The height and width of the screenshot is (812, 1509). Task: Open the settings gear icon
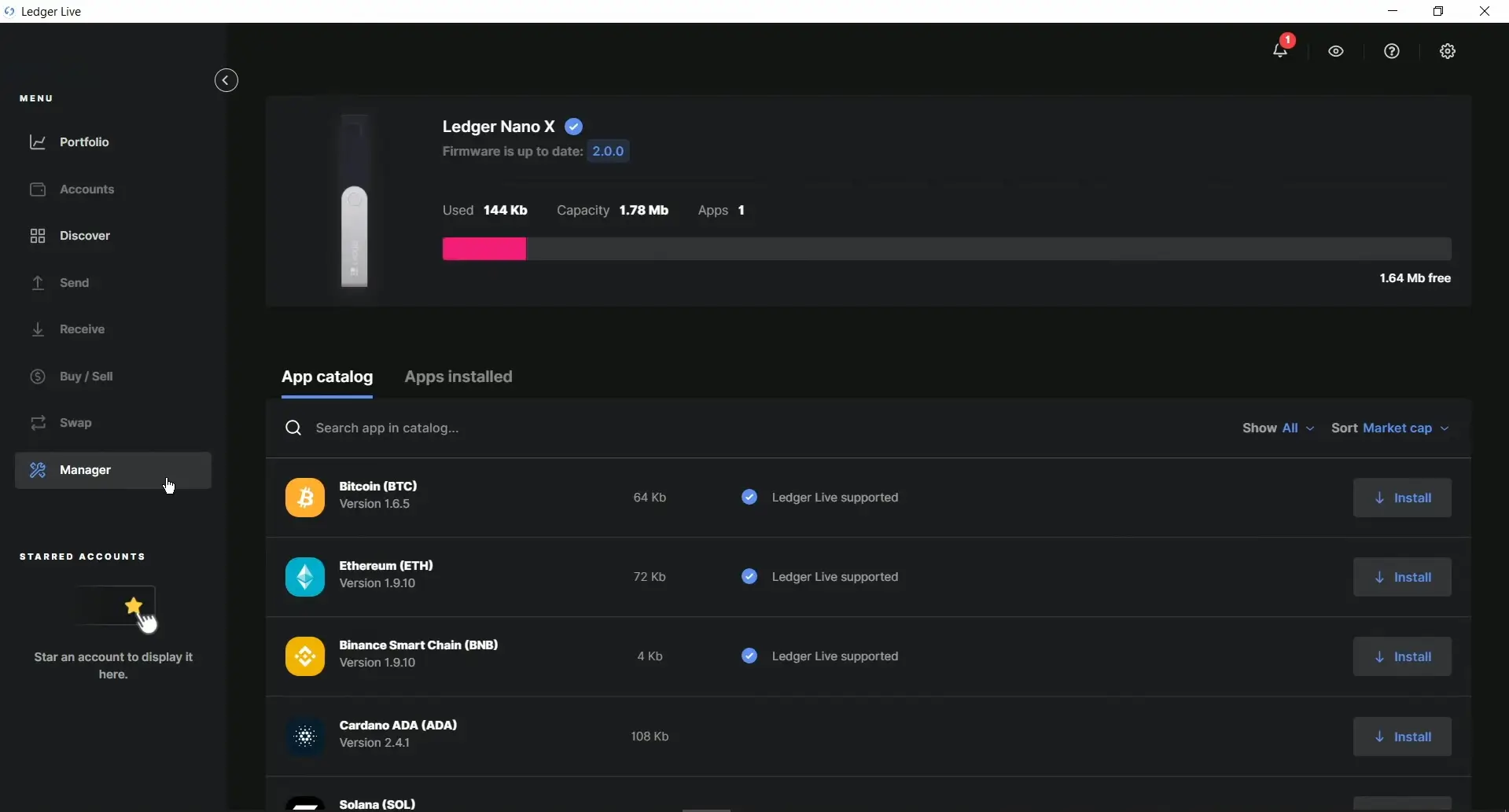click(1448, 51)
